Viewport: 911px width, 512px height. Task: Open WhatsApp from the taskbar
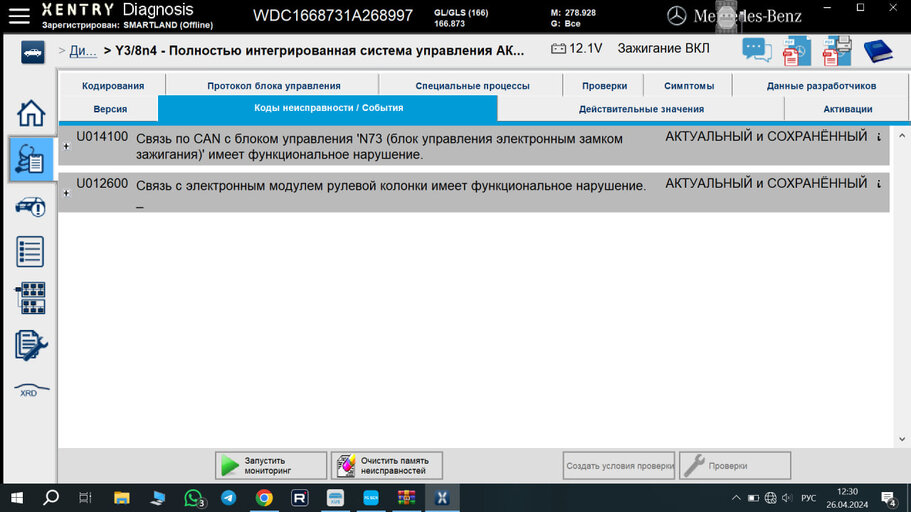click(x=193, y=498)
